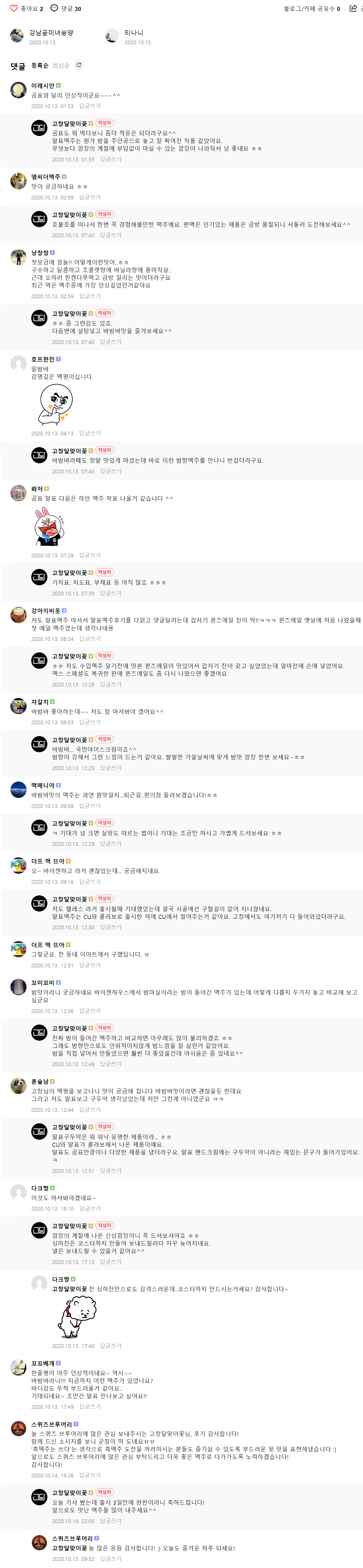363x1568 pixels.
Task: Open 블로그/카페 공유수 share count
Action: coord(312,8)
